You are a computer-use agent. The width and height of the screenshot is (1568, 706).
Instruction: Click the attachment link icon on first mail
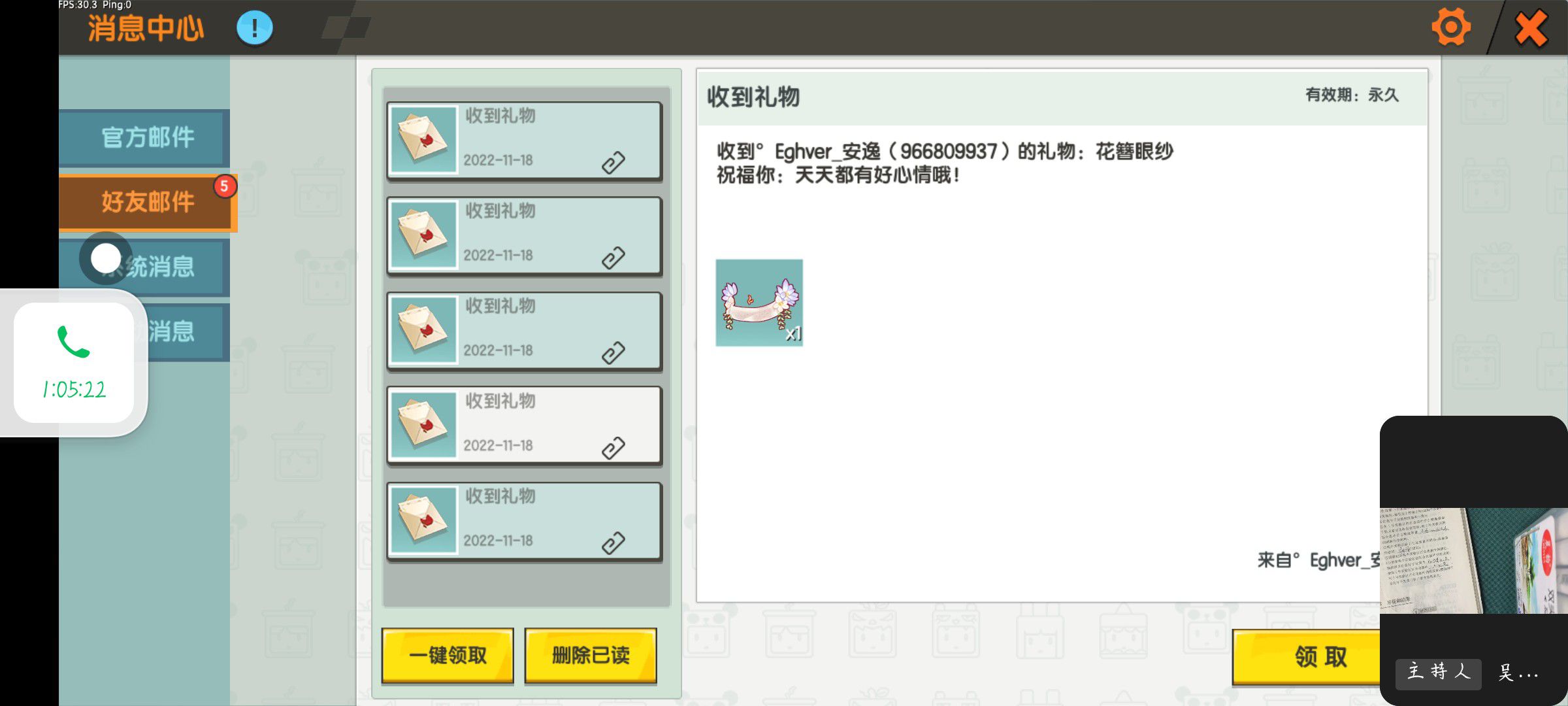coord(613,163)
